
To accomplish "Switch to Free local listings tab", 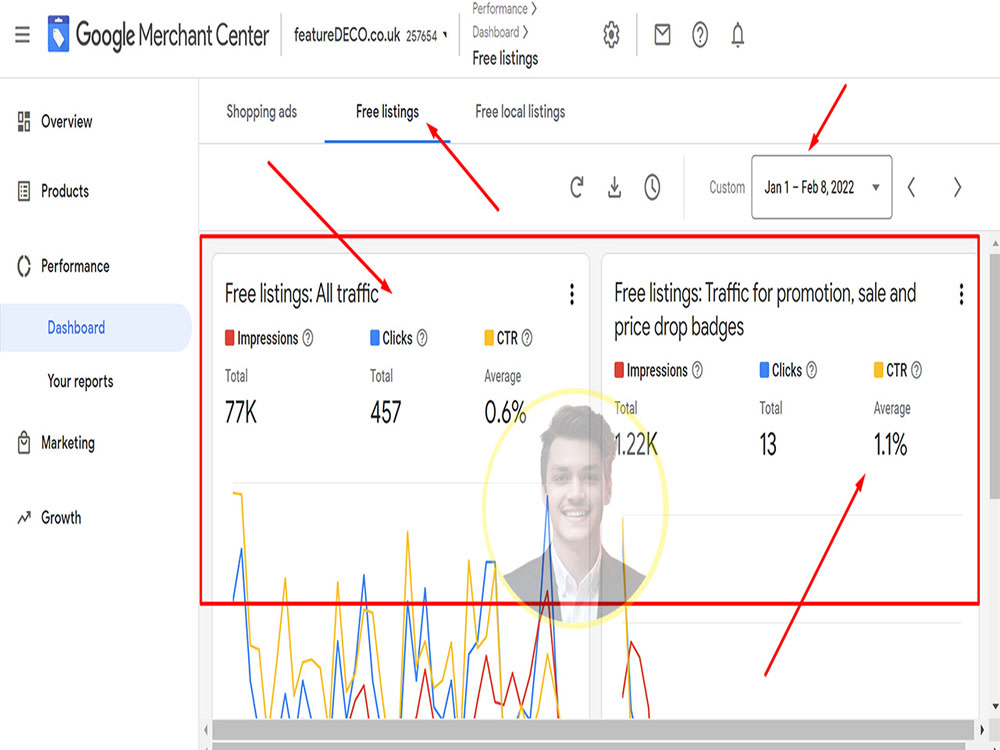I will click(x=520, y=112).
